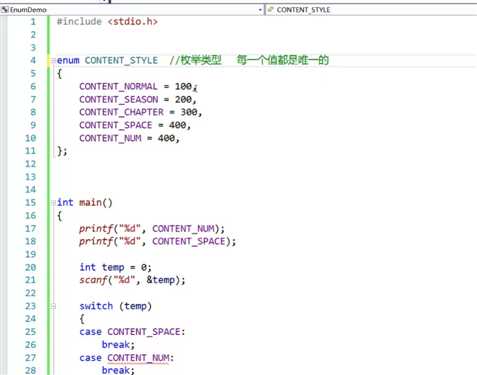Click line number 19 in the gutter

(x=30, y=254)
